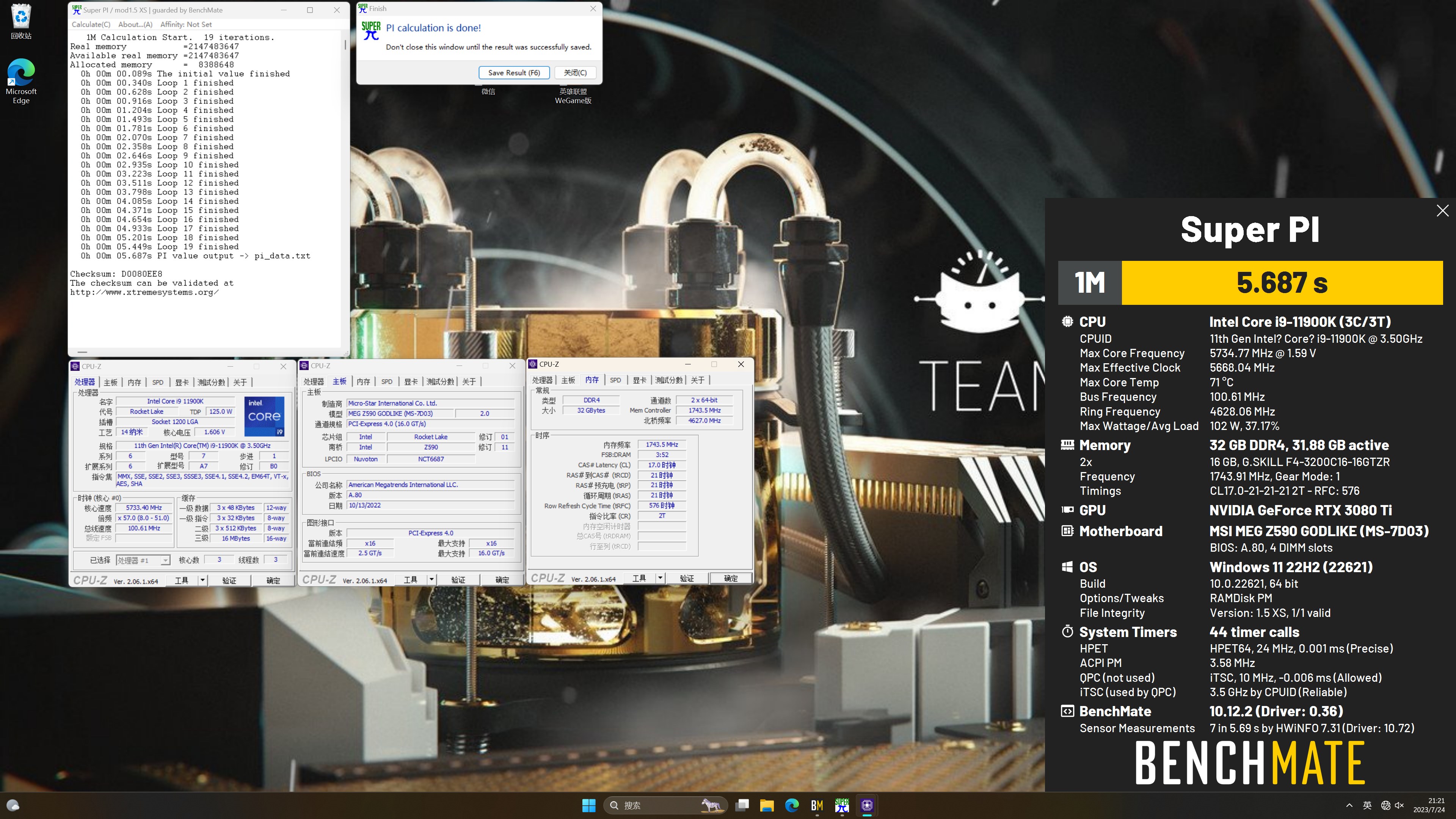This screenshot has height=819, width=1456.
Task: Click the GPU icon in BenchMate panel
Action: (1067, 510)
